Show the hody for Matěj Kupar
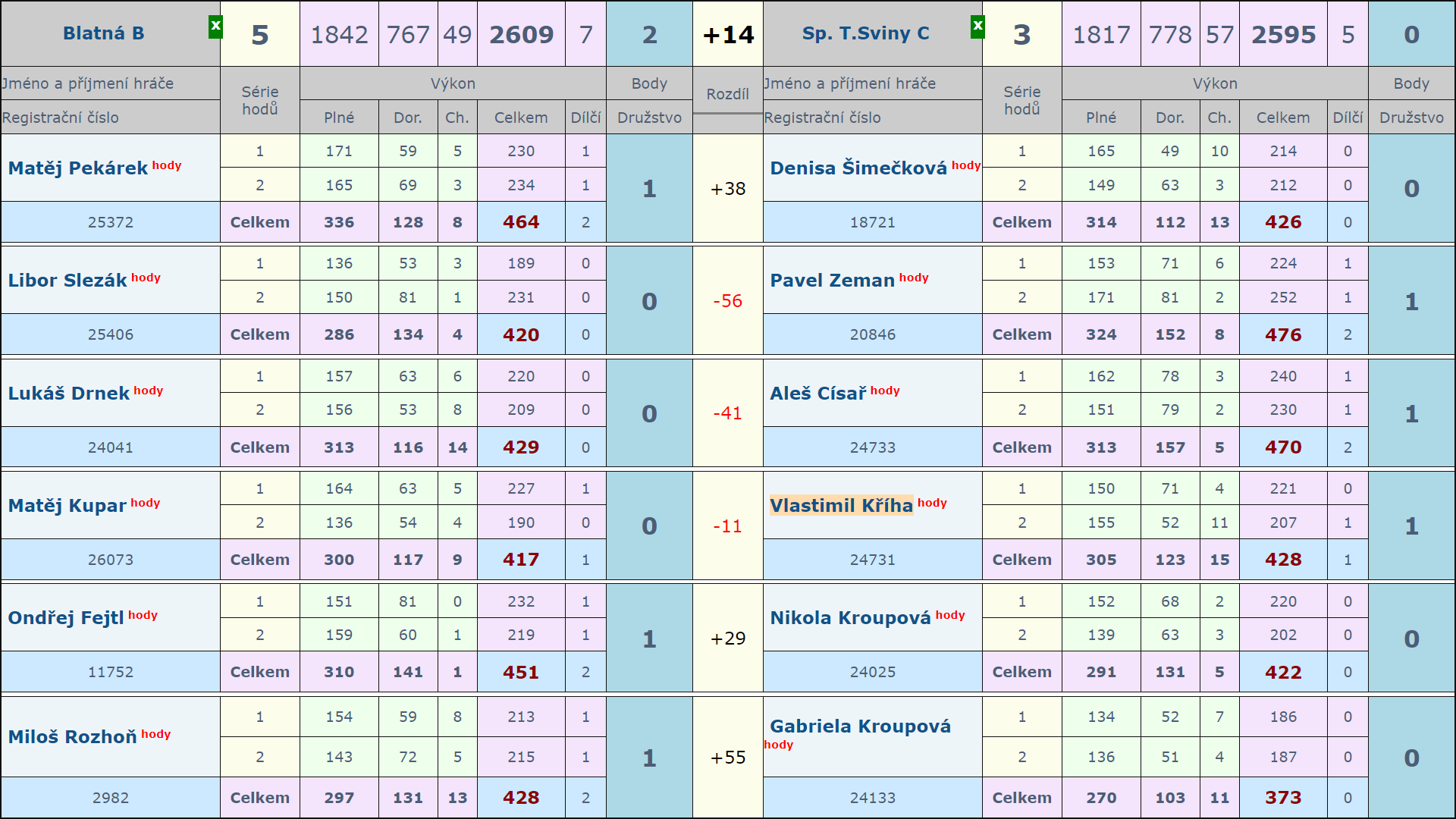This screenshot has width=1456, height=819. (x=146, y=503)
